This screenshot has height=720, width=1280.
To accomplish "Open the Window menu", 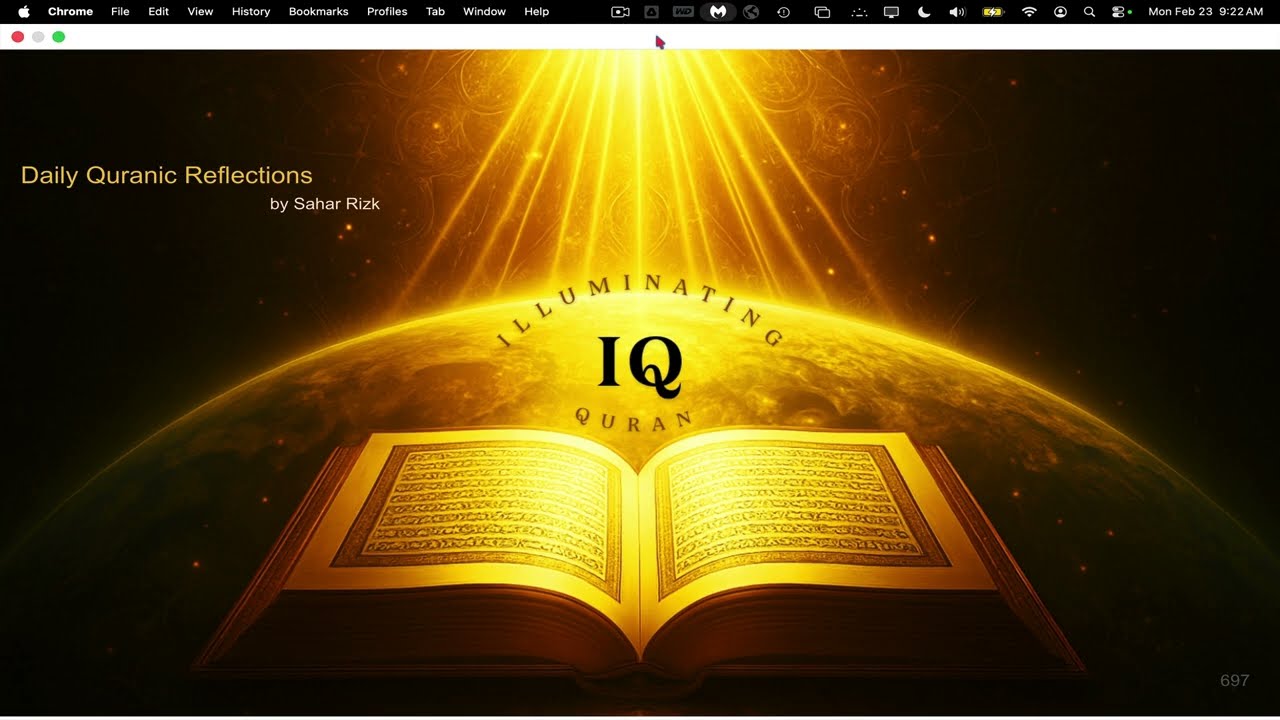I will [x=484, y=12].
